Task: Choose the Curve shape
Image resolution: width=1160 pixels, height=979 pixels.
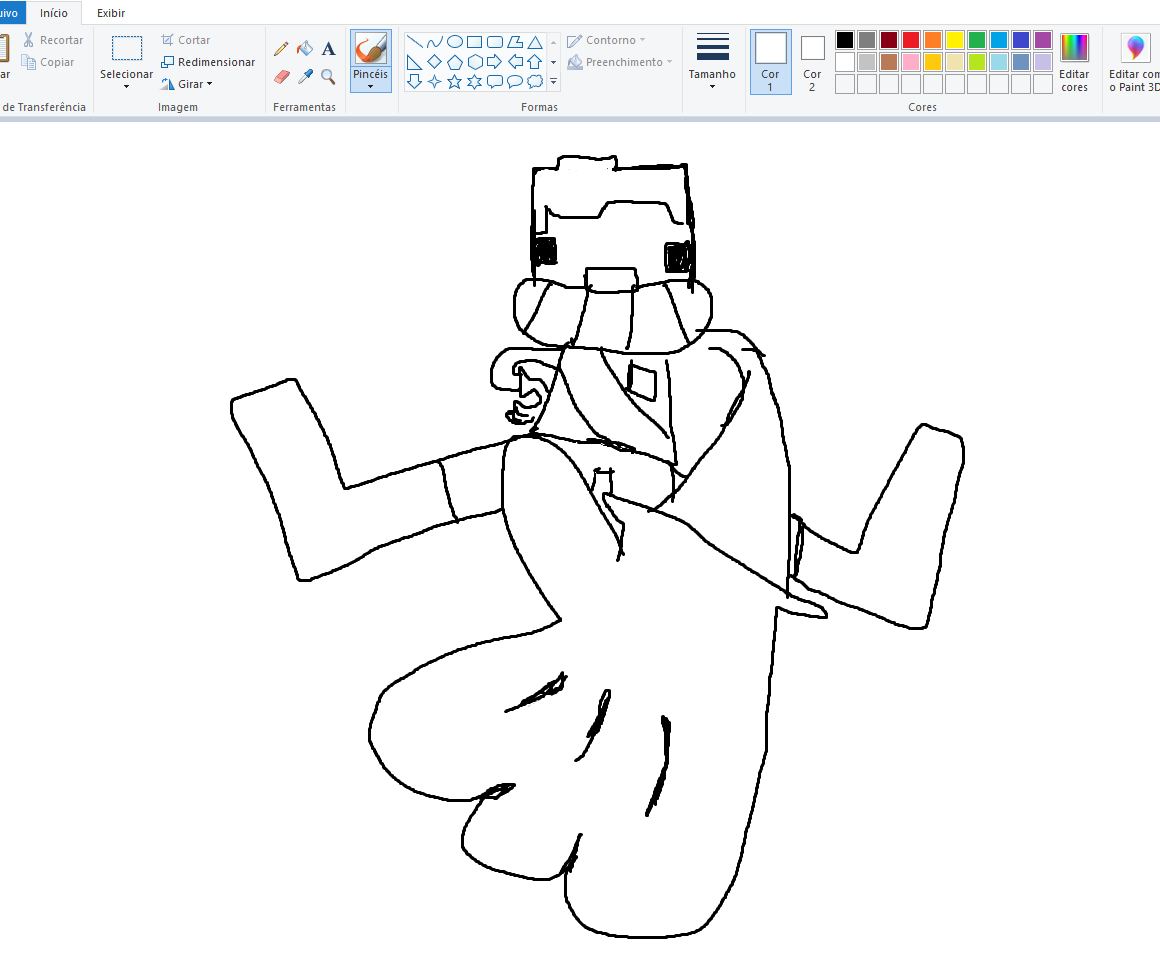Action: pos(435,41)
